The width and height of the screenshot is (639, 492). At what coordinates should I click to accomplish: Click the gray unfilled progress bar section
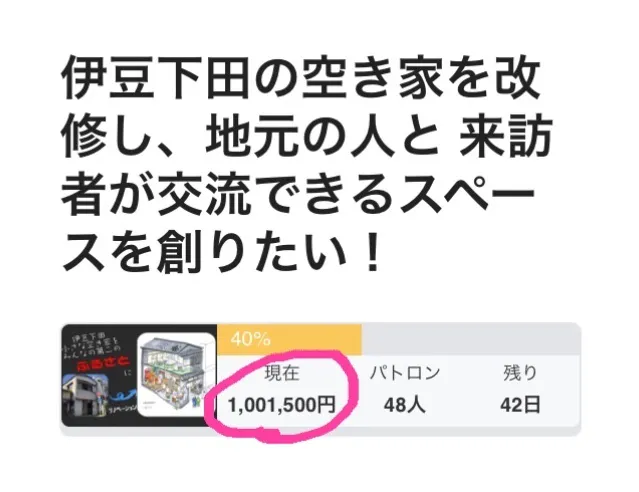pyautogui.click(x=471, y=340)
